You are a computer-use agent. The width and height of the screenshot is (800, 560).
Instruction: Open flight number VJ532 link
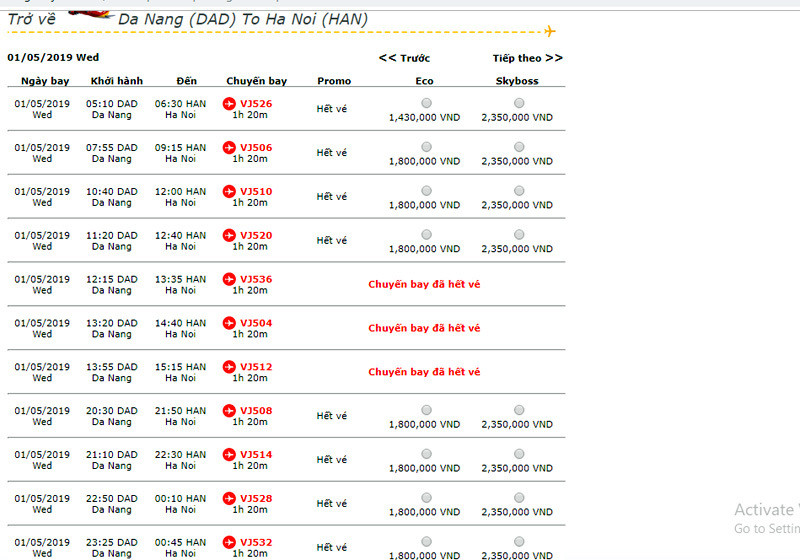(256, 542)
